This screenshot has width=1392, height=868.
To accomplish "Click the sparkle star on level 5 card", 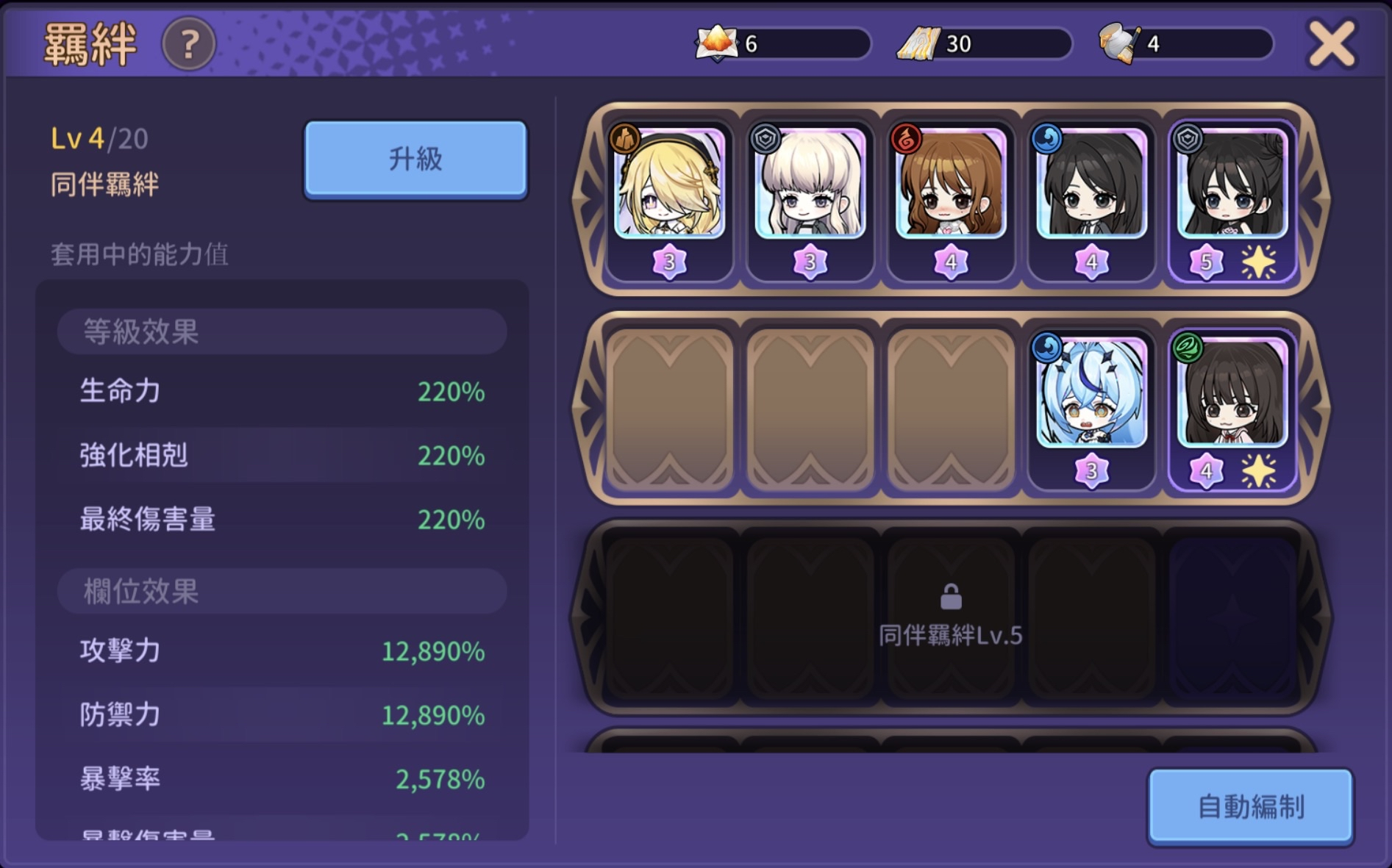I will (1259, 262).
